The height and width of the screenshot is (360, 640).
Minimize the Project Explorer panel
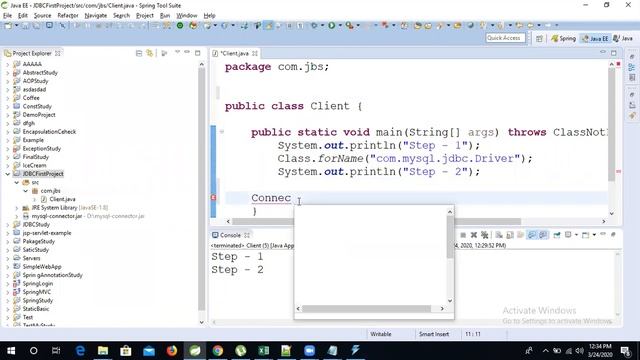coord(187,53)
